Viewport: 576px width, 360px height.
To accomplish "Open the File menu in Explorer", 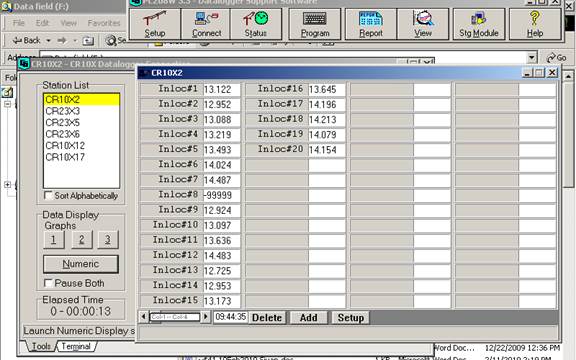I will tap(19, 23).
